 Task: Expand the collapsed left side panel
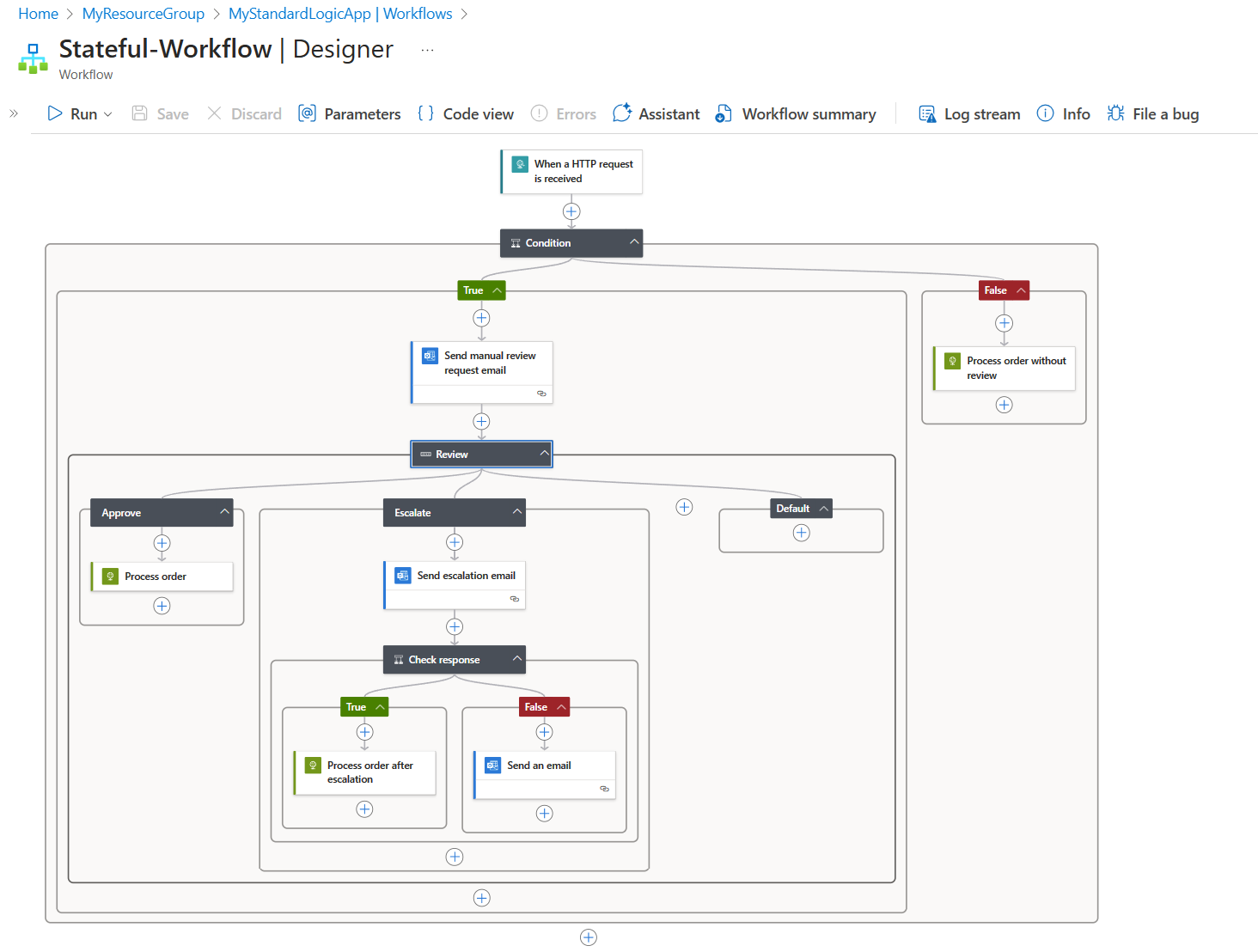coord(13,112)
